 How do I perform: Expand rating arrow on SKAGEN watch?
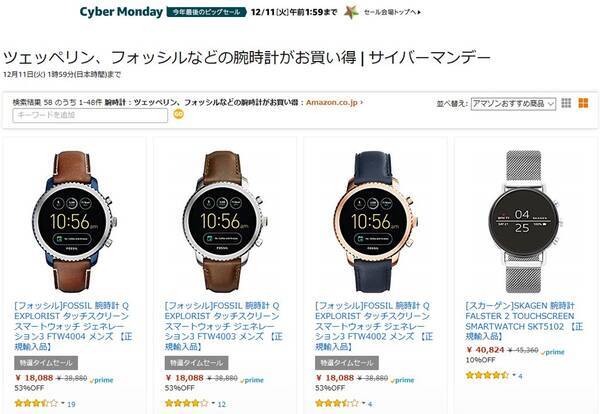(x=514, y=375)
